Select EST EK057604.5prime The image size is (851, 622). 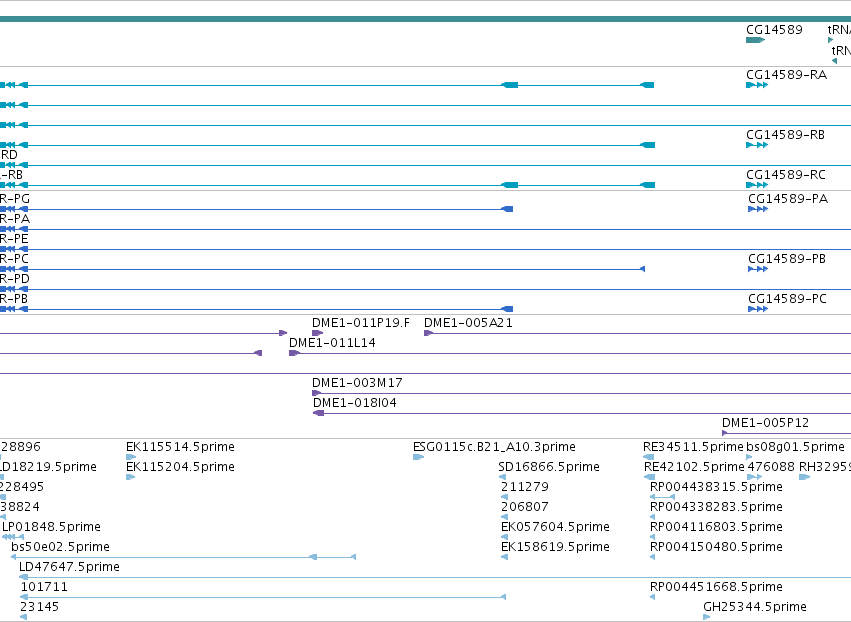(x=555, y=527)
